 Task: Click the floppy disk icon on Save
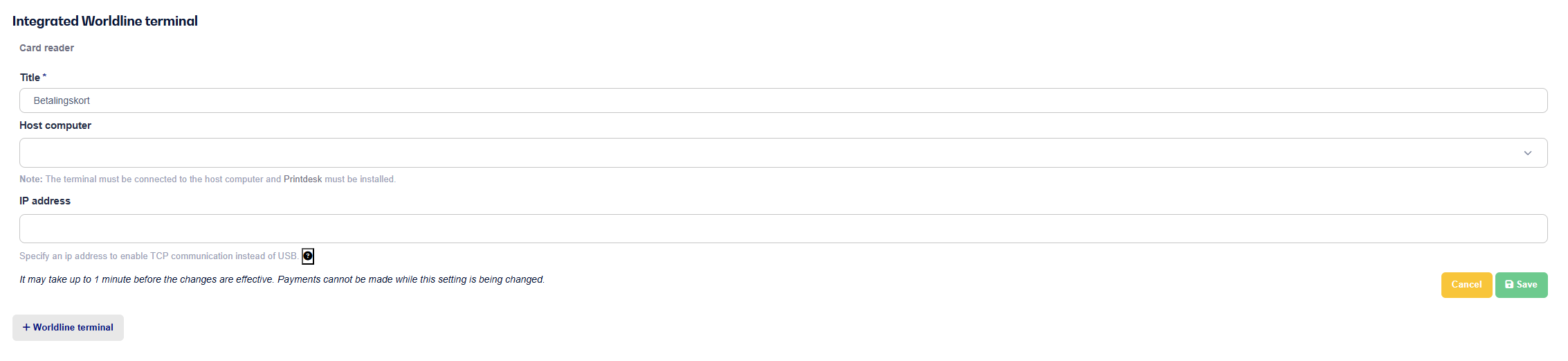coord(1509,285)
